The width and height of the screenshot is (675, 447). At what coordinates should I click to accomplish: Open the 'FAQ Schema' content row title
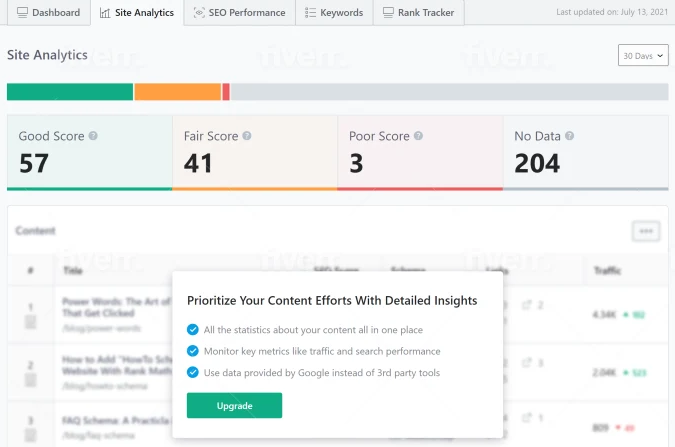[117, 420]
